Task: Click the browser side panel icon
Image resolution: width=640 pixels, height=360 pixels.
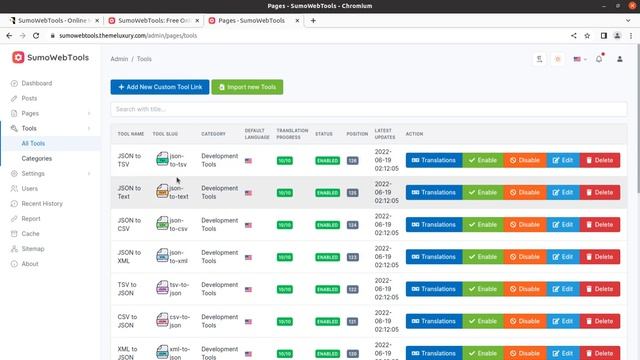Action: pos(604,36)
